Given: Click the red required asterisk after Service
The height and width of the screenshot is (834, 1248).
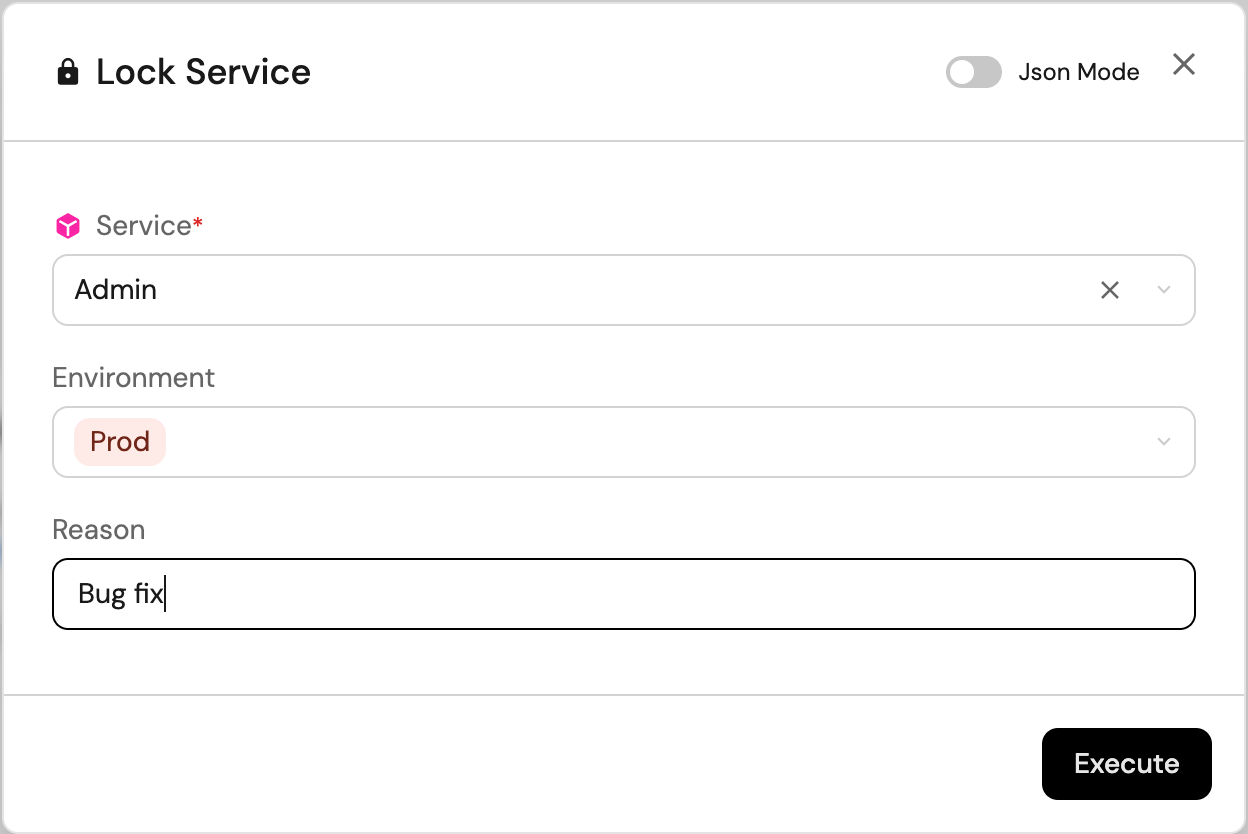Looking at the screenshot, I should (x=198, y=222).
